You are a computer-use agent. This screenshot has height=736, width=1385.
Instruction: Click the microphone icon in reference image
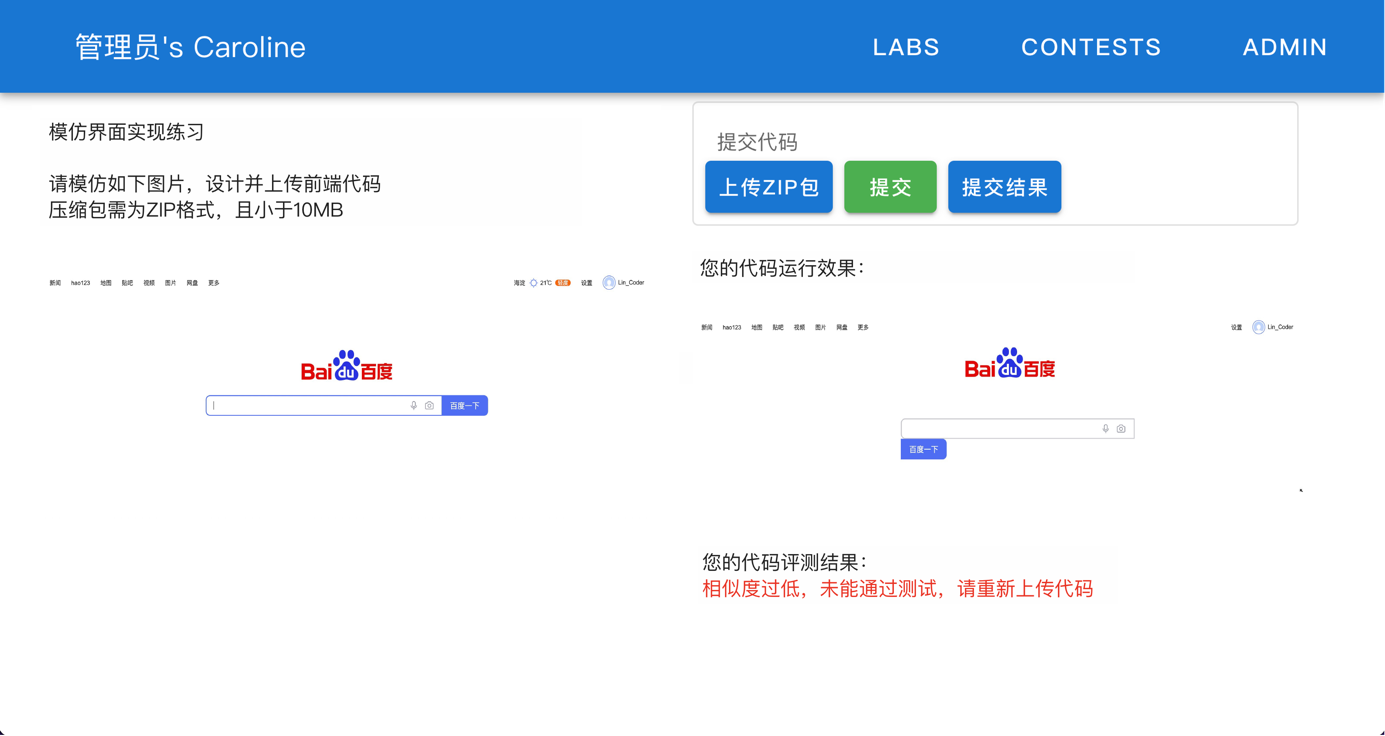point(414,406)
